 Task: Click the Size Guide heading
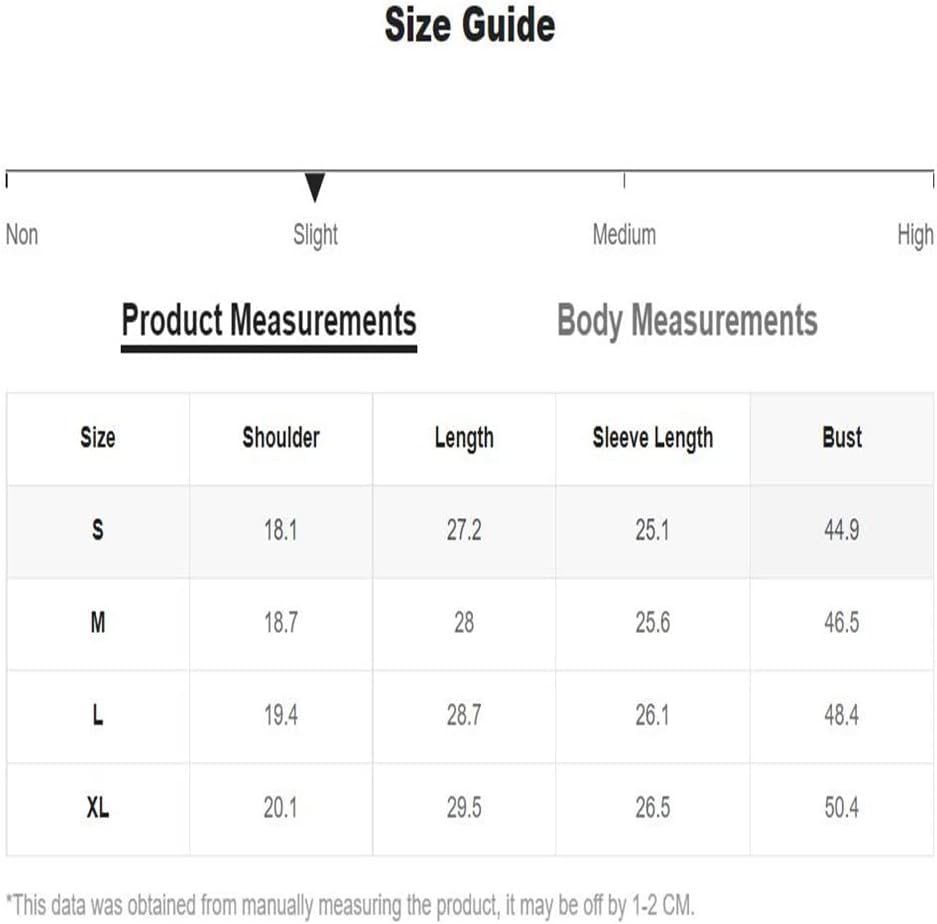tap(470, 25)
